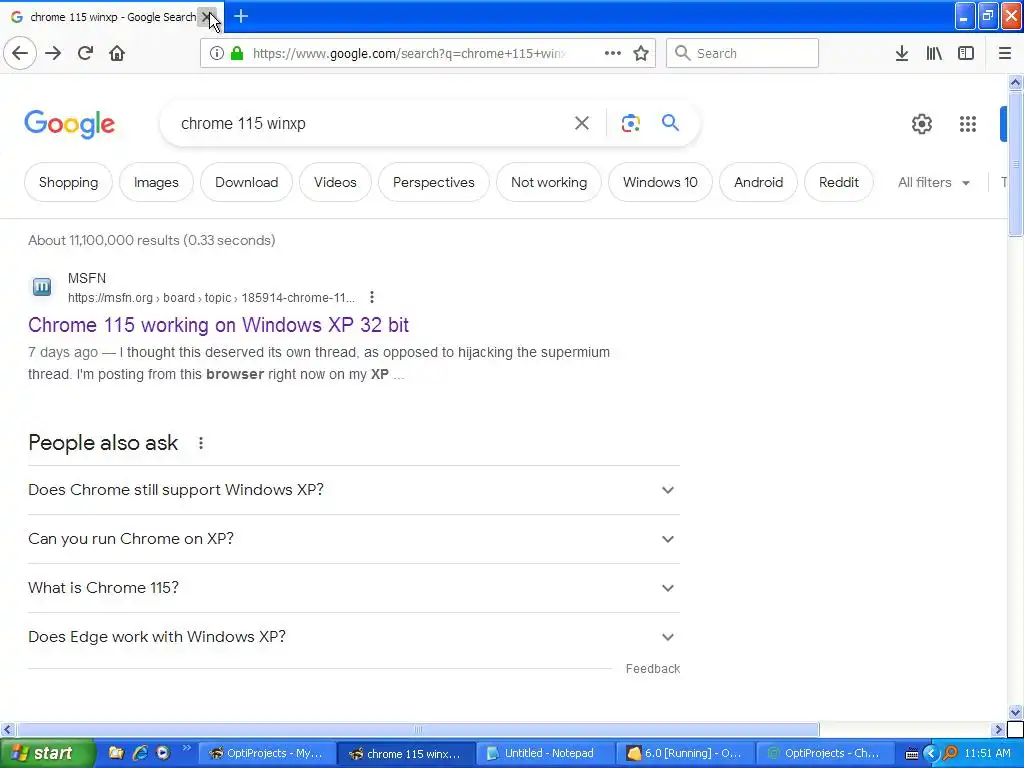1024x768 pixels.
Task: Open the Downloads arrow in toolbar
Action: (x=902, y=53)
